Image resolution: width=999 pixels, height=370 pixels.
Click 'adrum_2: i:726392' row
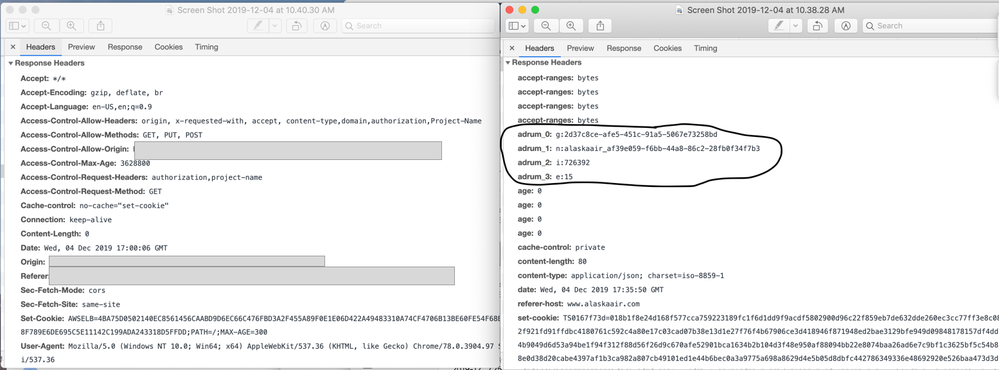coord(553,162)
